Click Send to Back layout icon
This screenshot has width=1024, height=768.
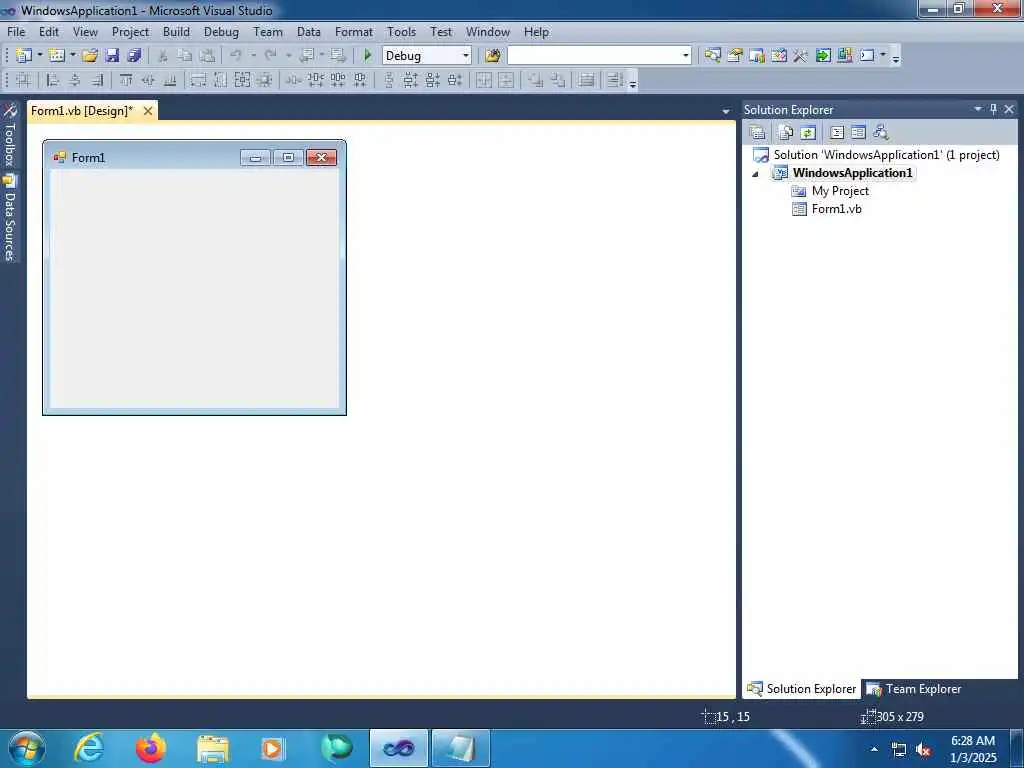pos(558,80)
